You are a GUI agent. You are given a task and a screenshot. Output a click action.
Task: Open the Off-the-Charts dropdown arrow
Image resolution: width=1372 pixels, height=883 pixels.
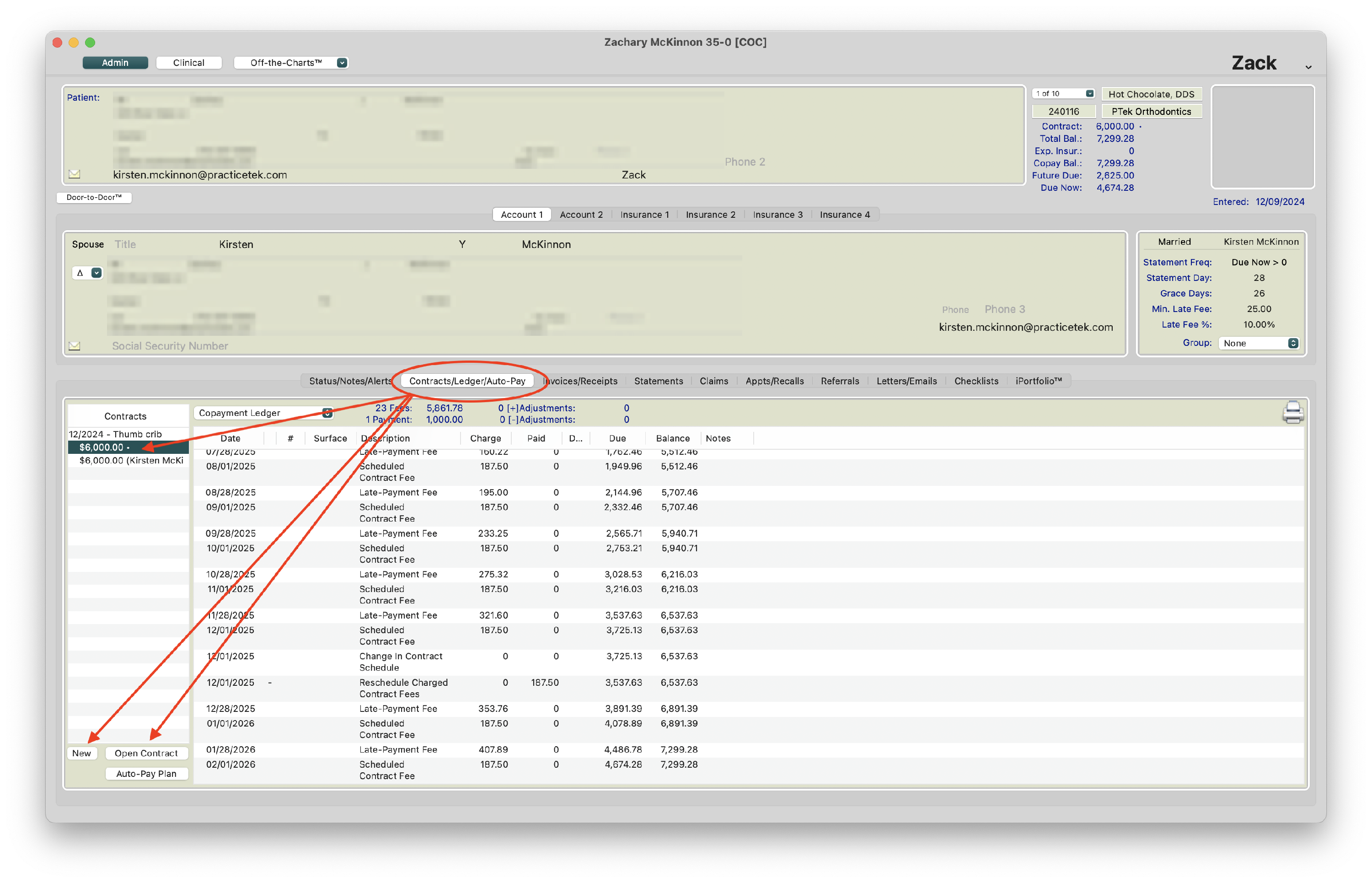coord(342,63)
